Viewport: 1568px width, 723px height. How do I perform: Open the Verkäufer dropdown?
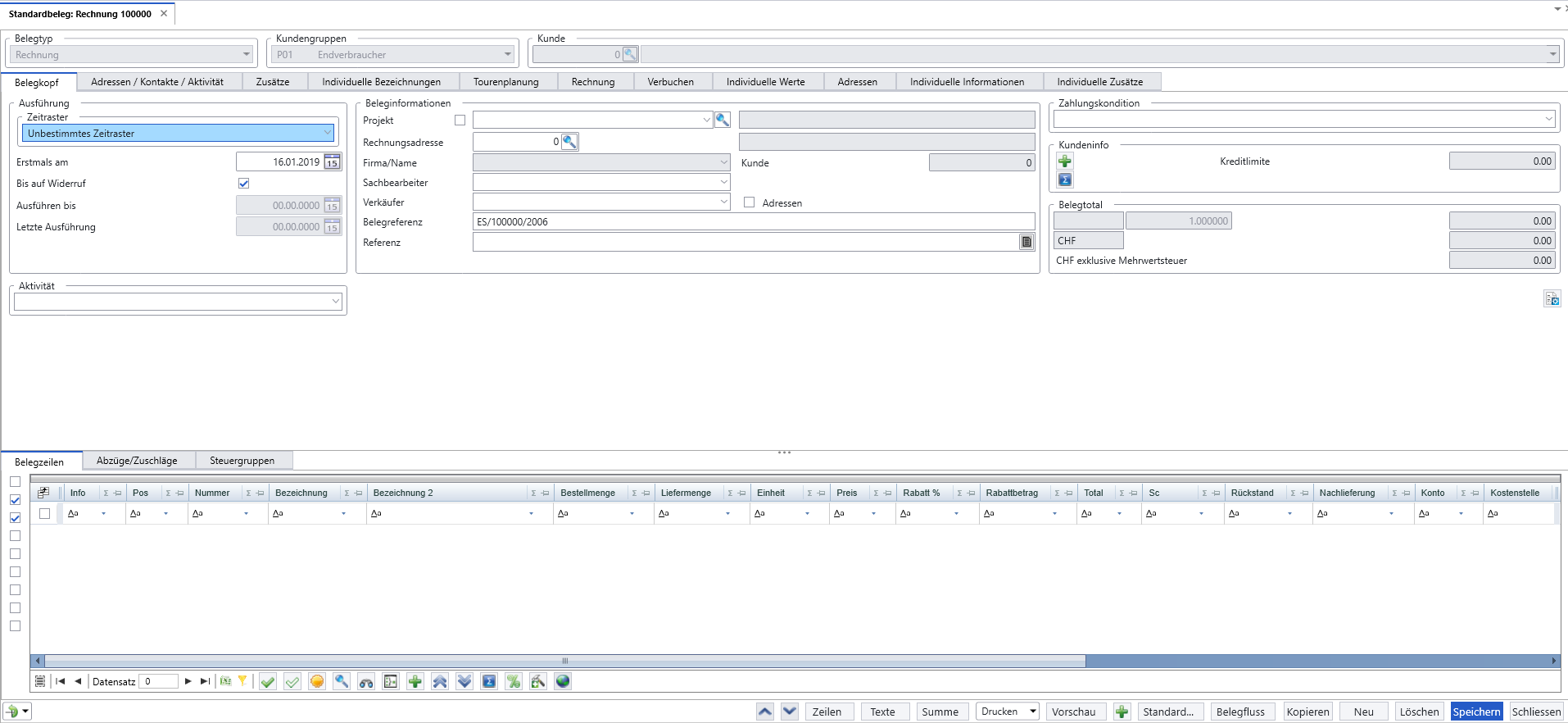click(724, 202)
